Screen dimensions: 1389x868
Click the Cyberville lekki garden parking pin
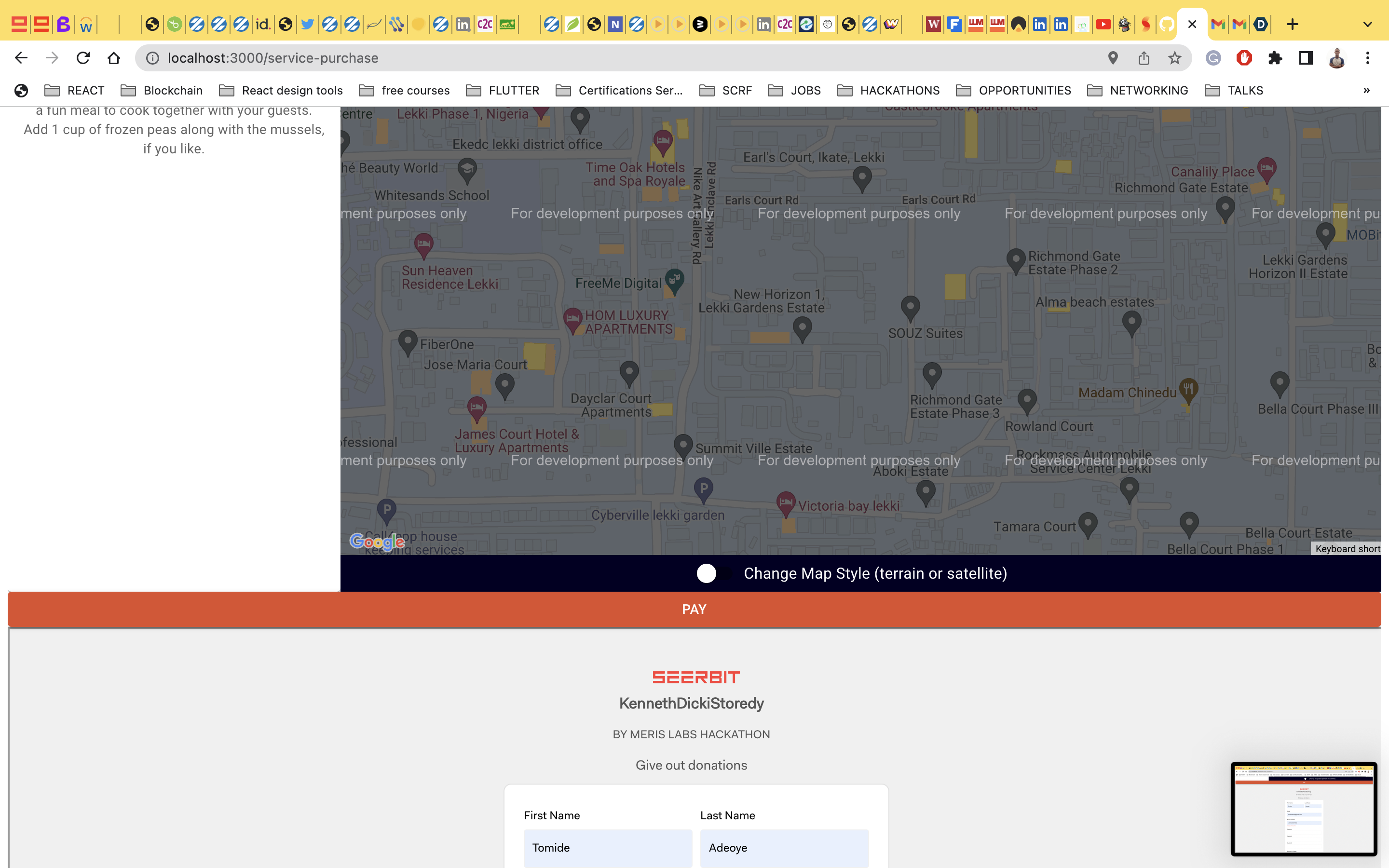(704, 491)
